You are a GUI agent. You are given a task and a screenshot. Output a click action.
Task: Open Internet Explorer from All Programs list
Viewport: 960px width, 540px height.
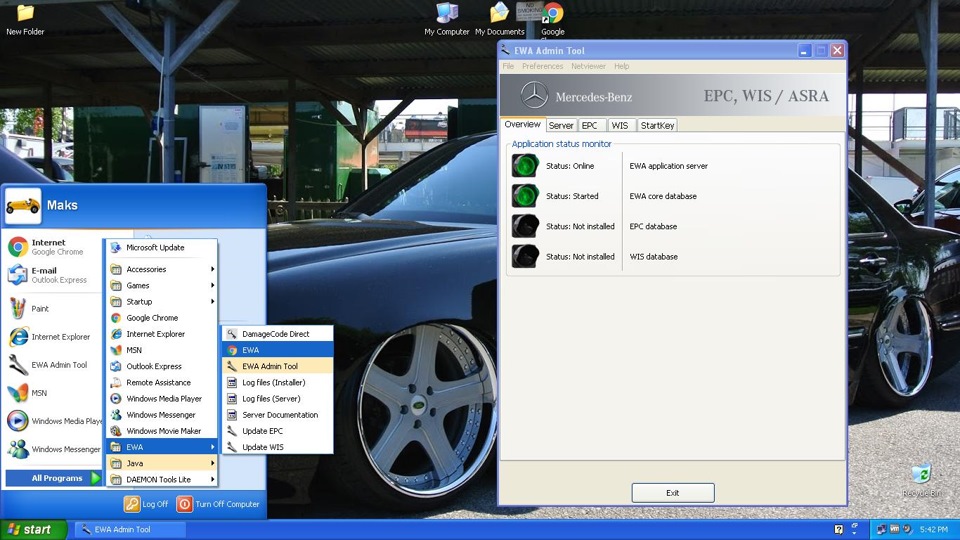[162, 334]
